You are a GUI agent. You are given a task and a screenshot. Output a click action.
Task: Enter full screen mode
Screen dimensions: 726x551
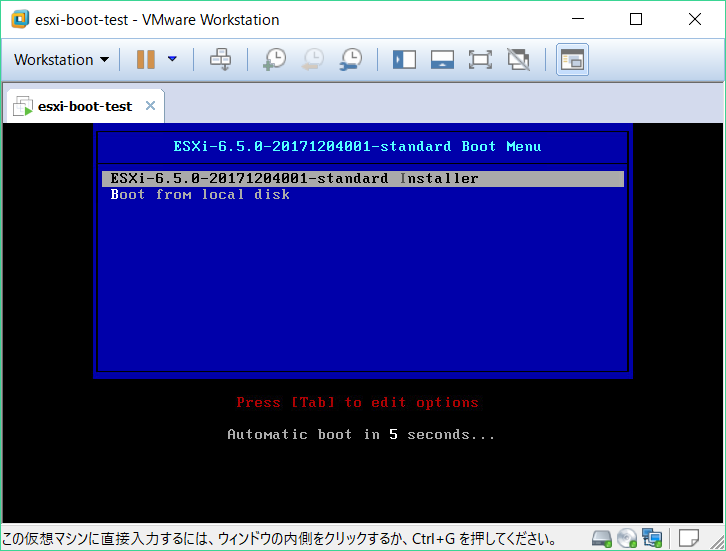(480, 60)
